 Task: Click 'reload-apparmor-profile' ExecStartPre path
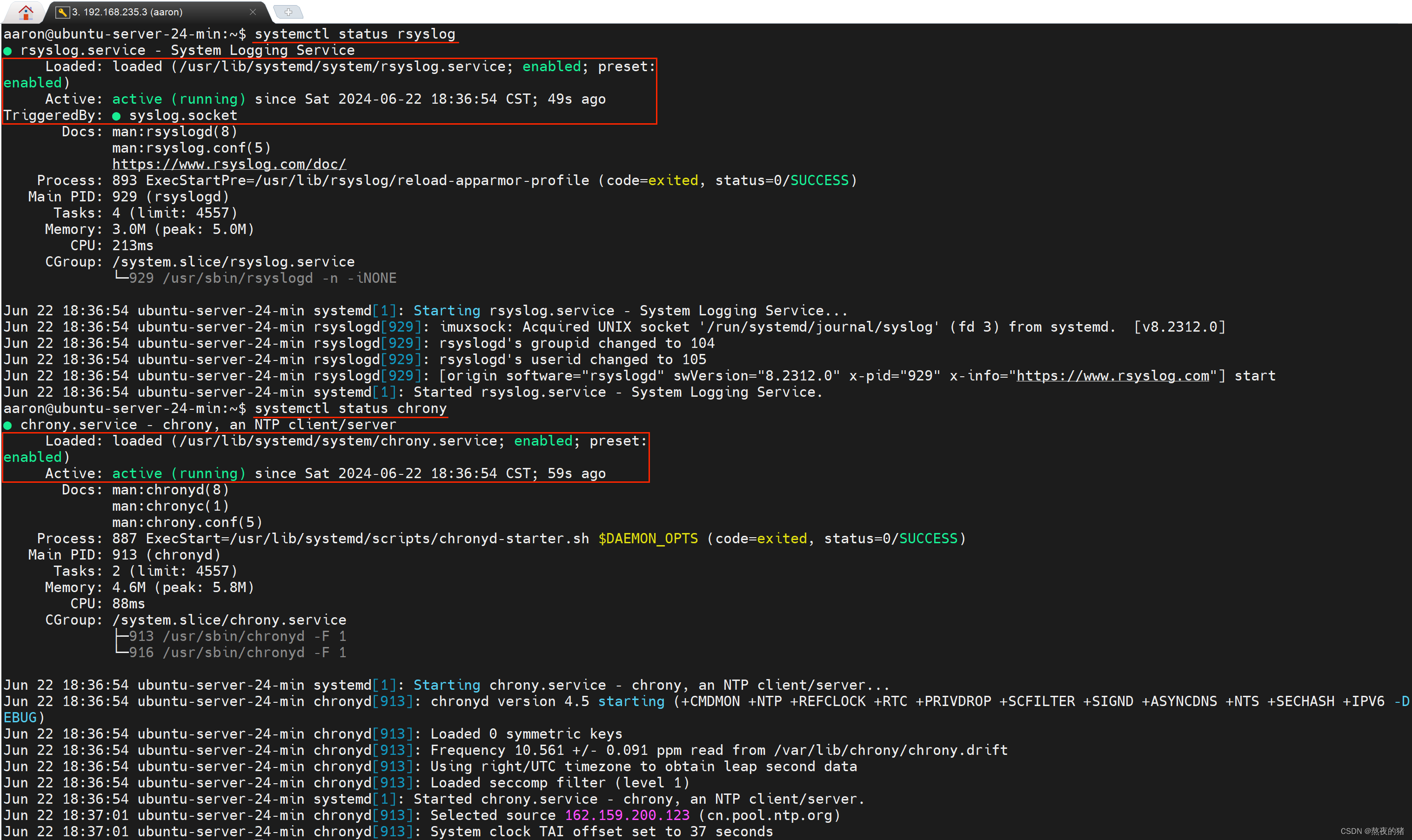[493, 180]
